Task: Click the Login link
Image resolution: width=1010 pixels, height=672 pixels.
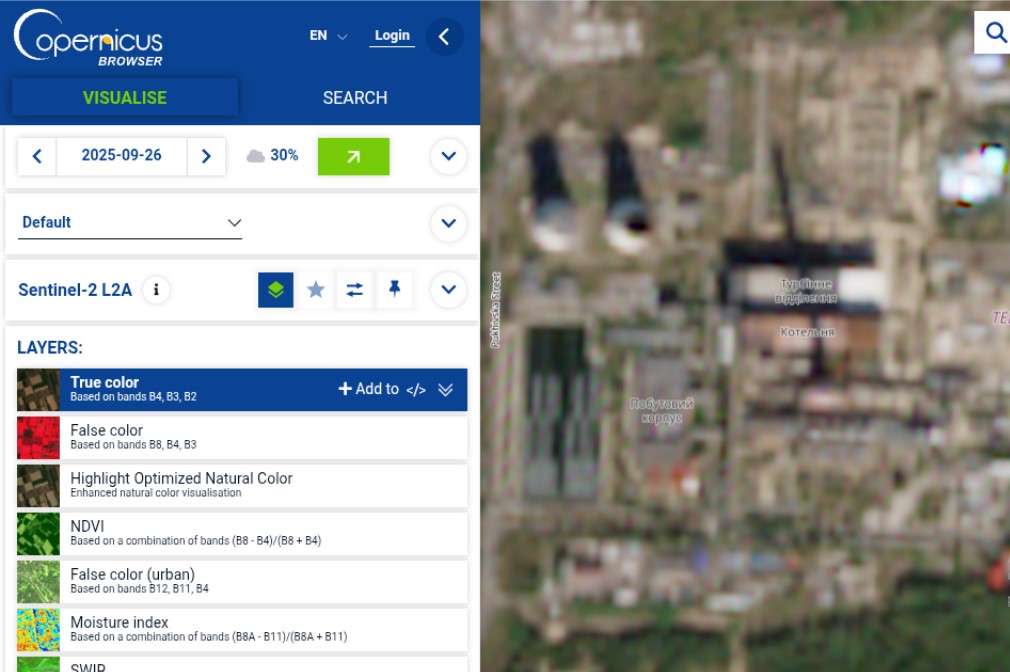Action: click(392, 36)
